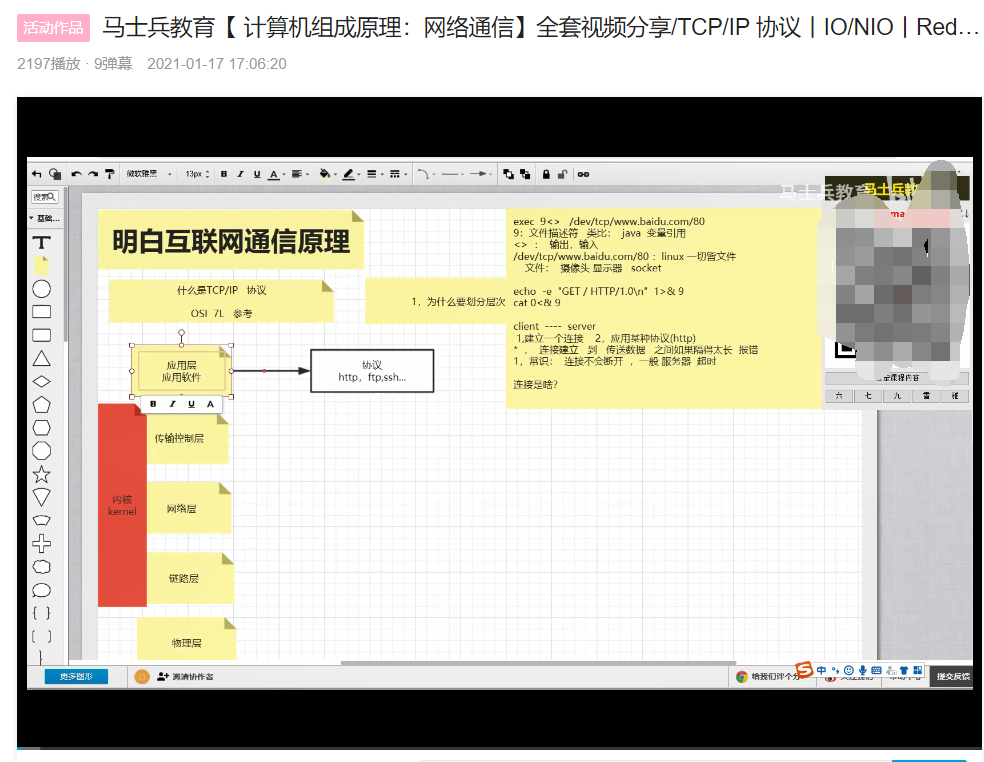984x762 pixels.
Task: Click the back arrow icon in the editor toolbar
Action: pos(36,174)
